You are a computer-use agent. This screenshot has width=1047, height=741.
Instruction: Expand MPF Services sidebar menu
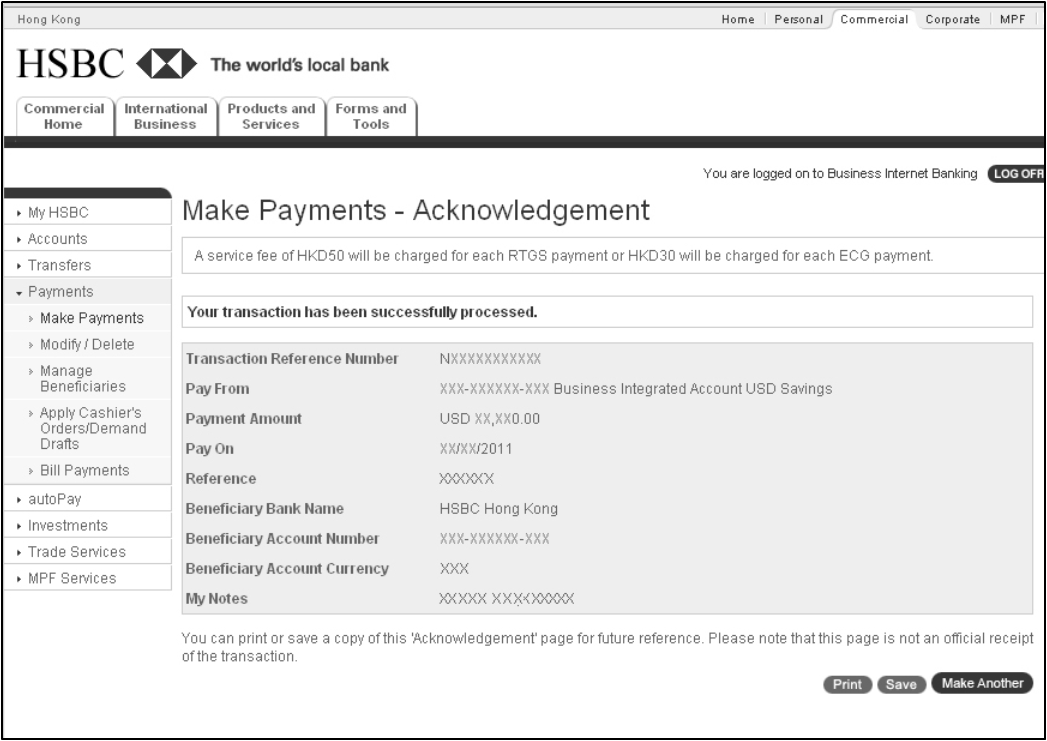[71, 578]
